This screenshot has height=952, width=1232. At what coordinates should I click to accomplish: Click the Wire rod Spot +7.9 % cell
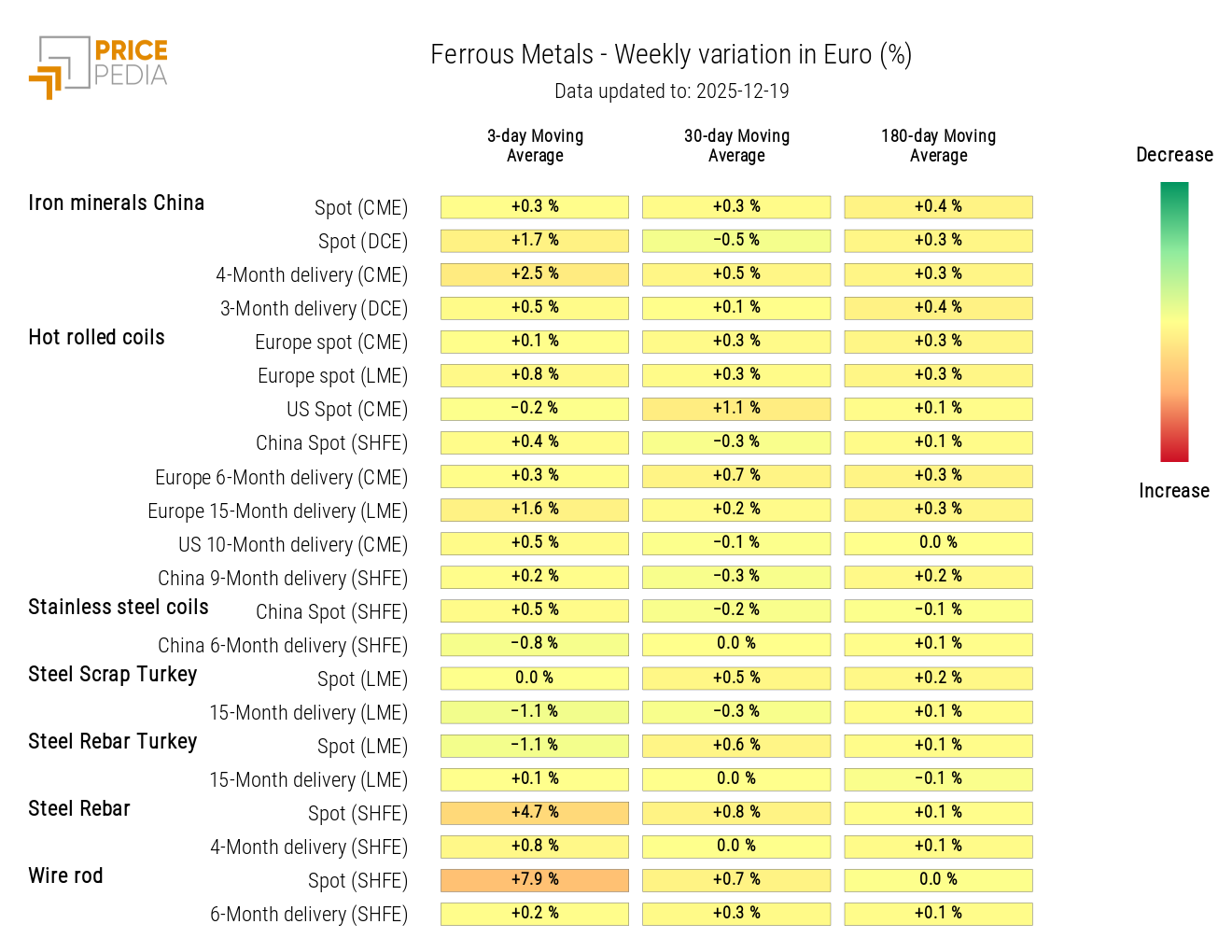click(535, 880)
